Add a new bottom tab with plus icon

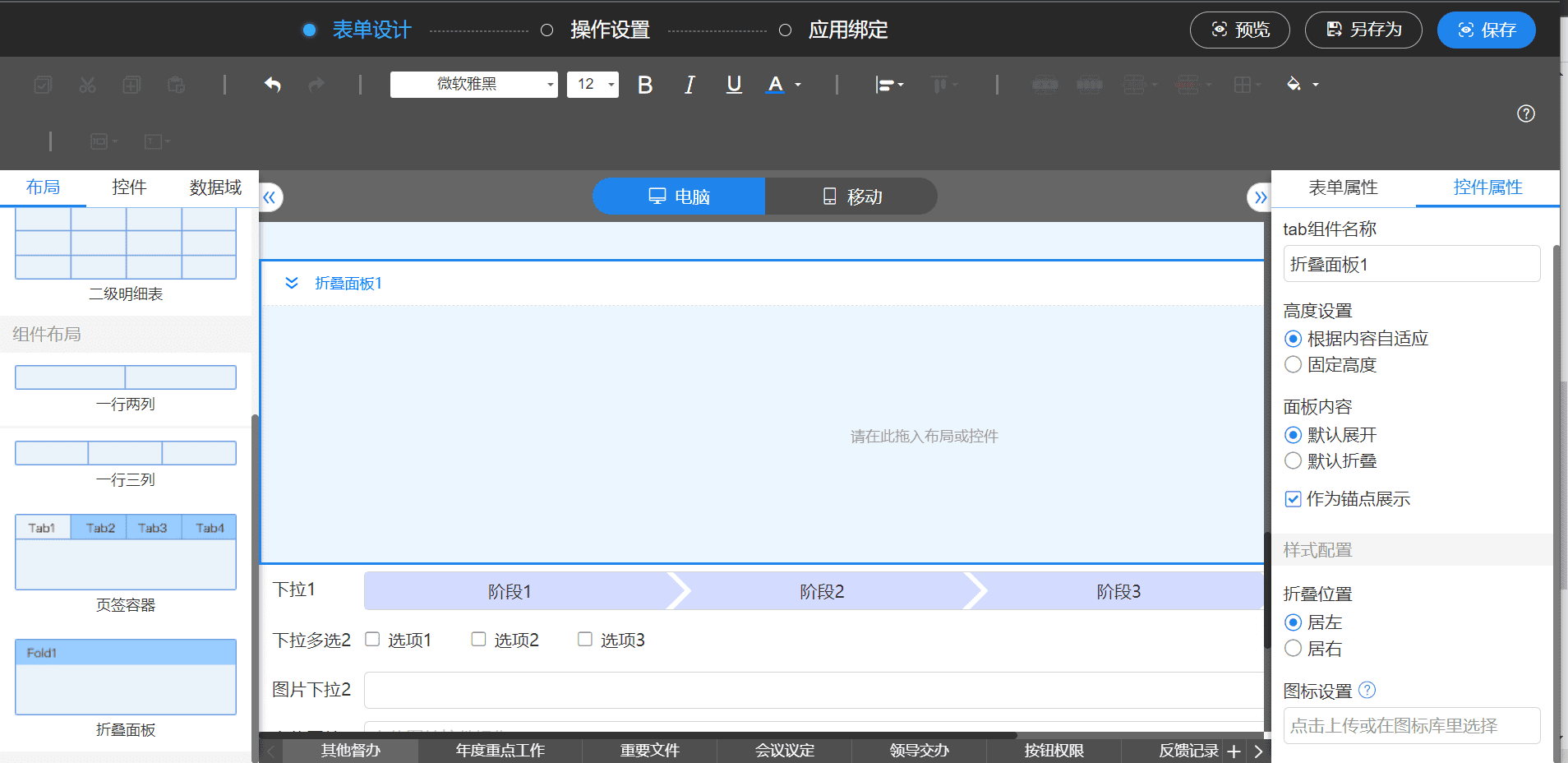pos(1234,751)
